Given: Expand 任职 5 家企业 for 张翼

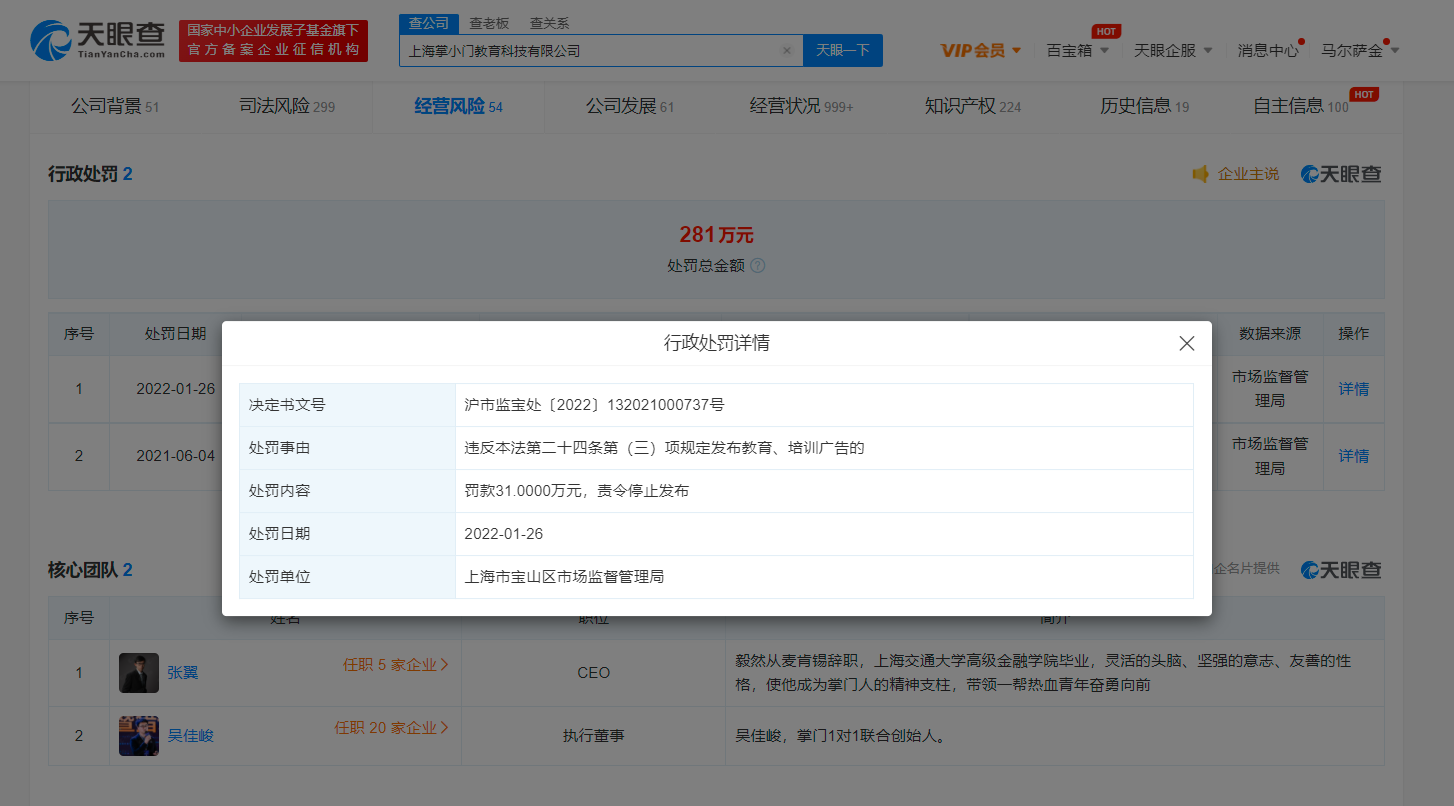Looking at the screenshot, I should [396, 664].
